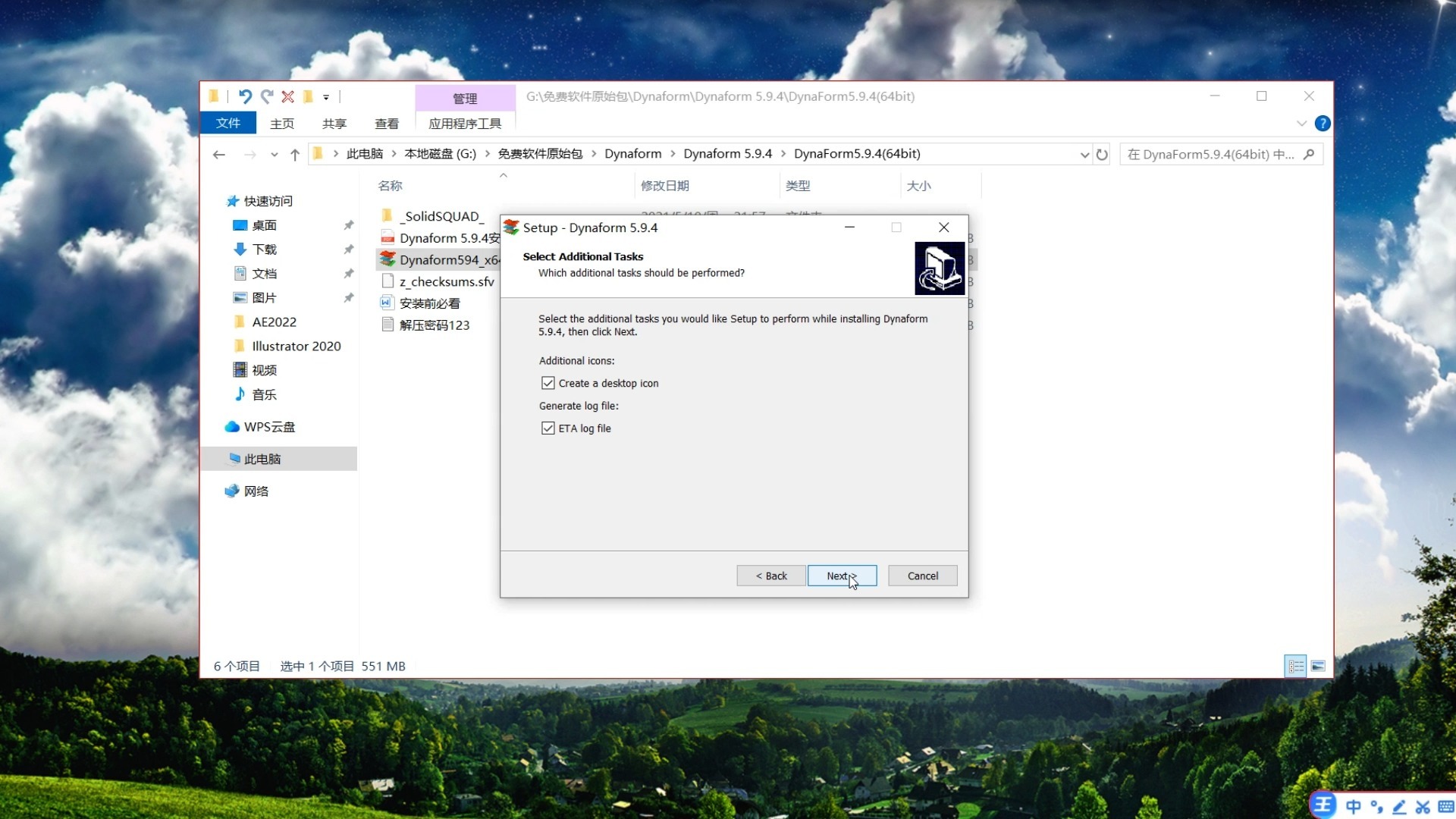
Task: Click the undo icon in Explorer quick toolbar
Action: [x=245, y=96]
